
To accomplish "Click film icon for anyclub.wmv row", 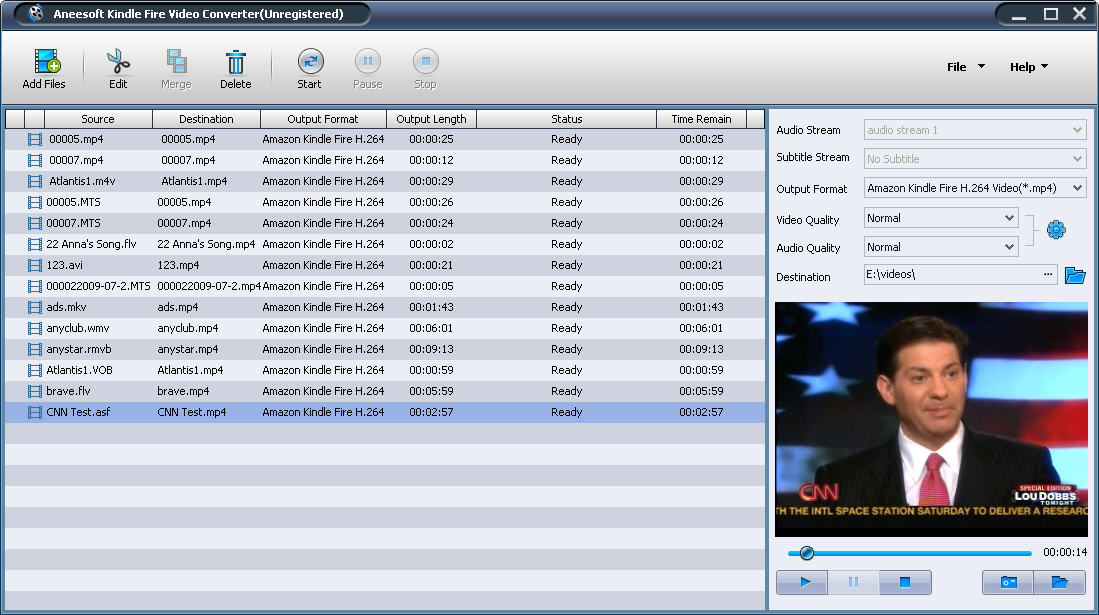I will 34,329.
